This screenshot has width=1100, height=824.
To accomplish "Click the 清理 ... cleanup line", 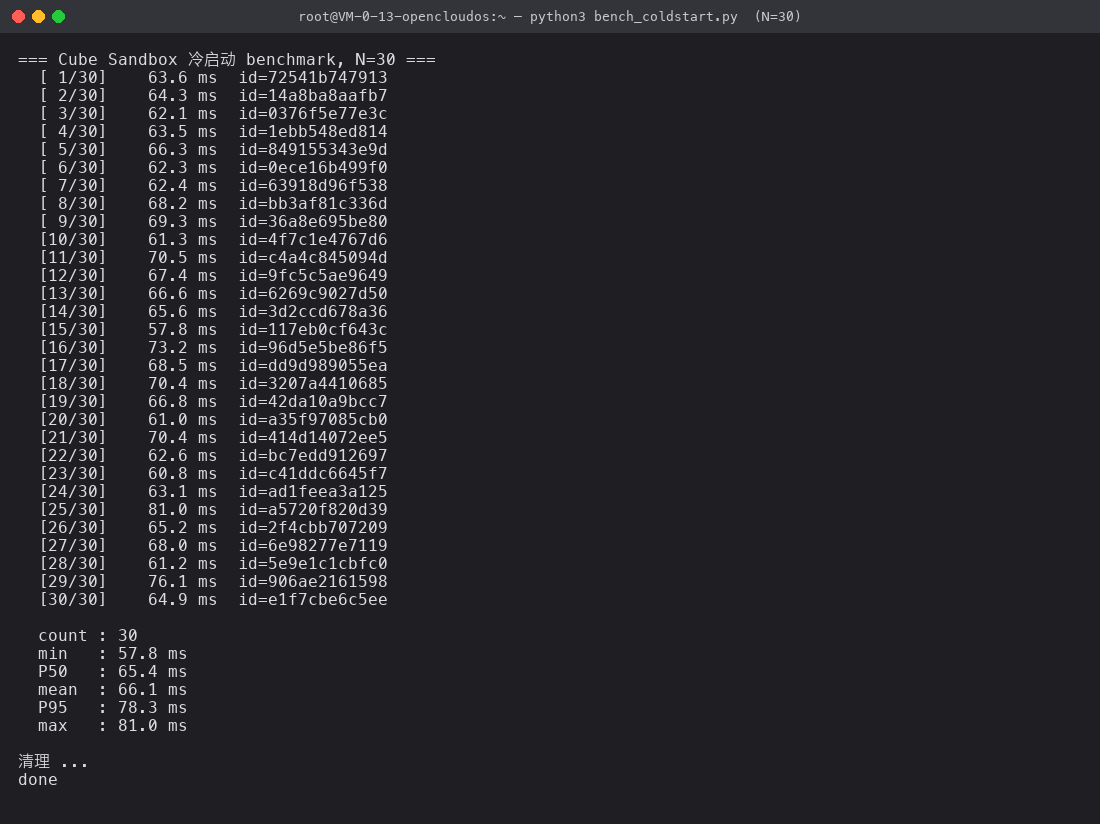I will tap(53, 762).
